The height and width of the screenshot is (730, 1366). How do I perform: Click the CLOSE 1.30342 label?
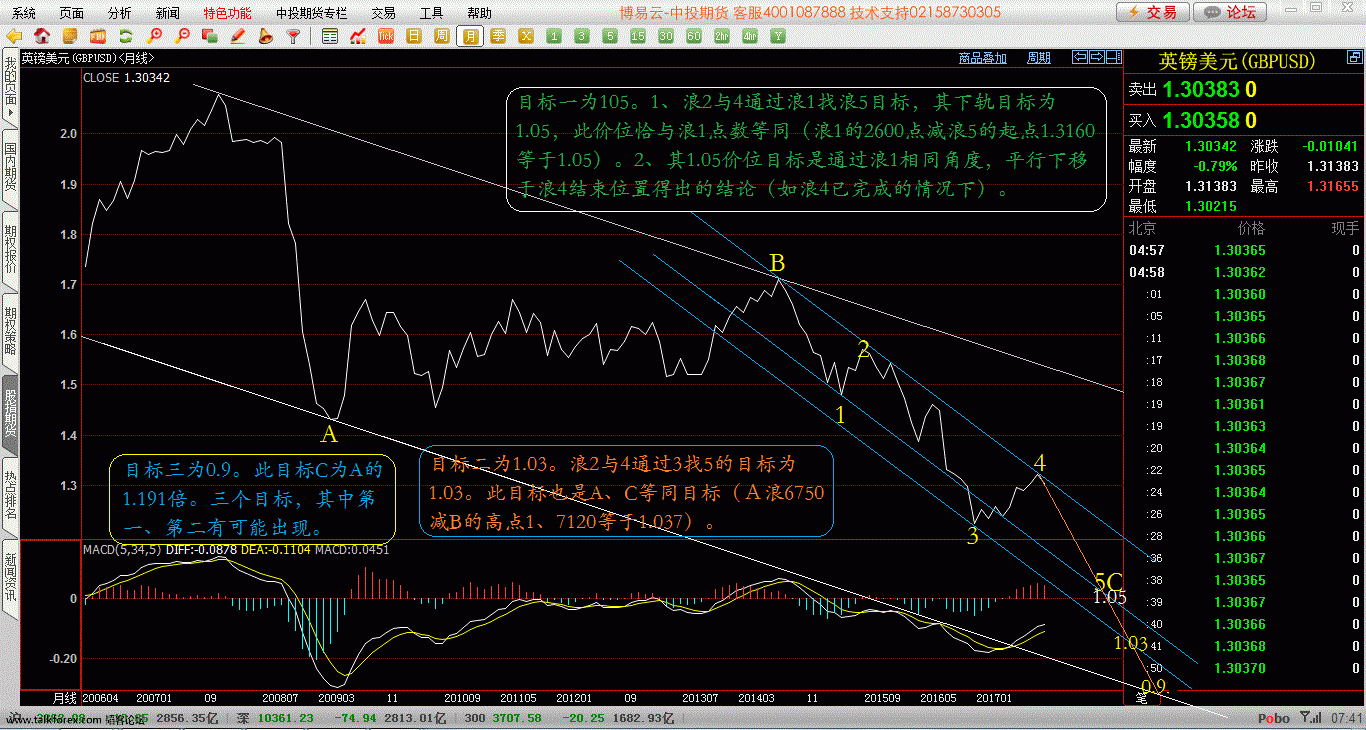(x=126, y=77)
